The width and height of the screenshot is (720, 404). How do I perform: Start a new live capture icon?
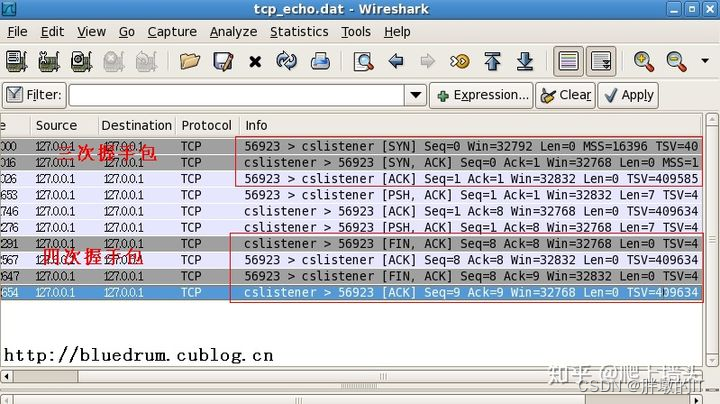(x=82, y=61)
